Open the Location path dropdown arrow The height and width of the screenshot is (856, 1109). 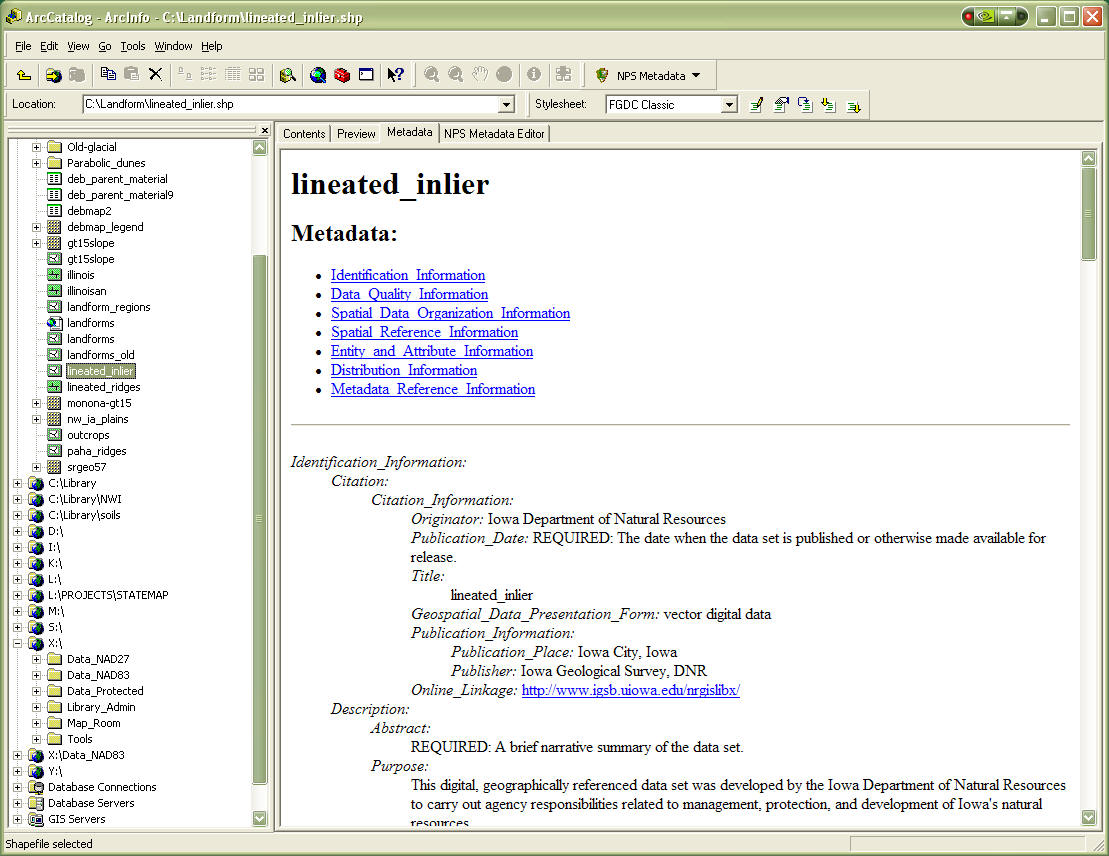coord(506,105)
